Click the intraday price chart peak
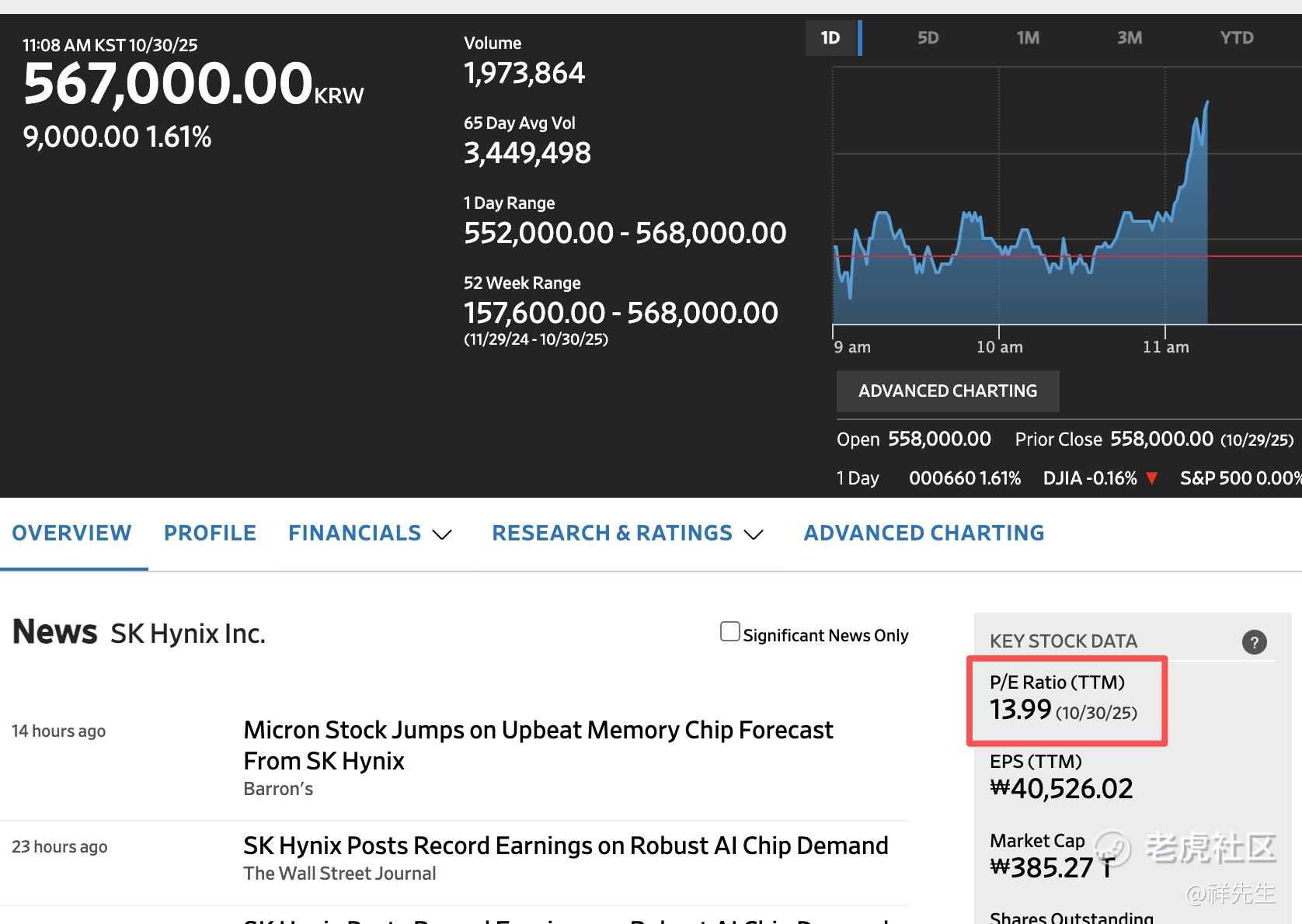This screenshot has height=924, width=1302. (1206, 102)
